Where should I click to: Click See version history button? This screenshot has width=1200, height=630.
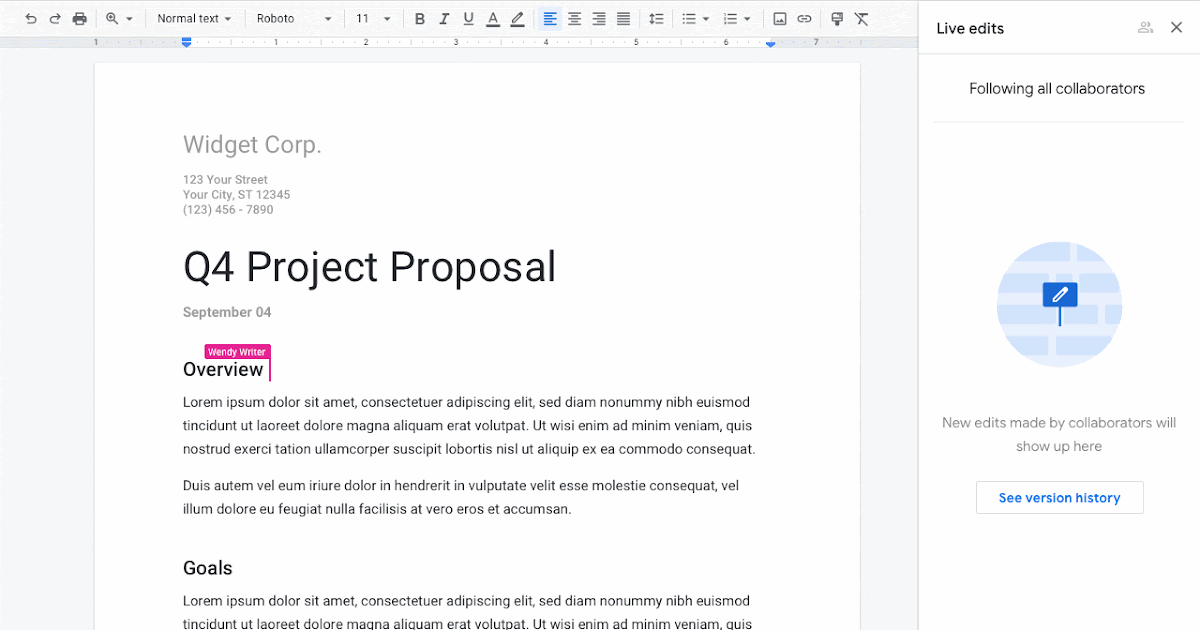pos(1059,498)
